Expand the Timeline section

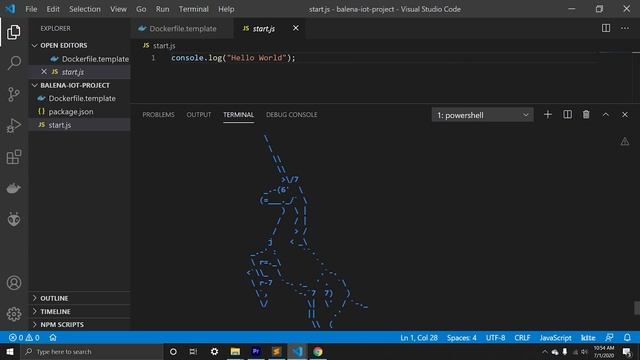coord(51,311)
